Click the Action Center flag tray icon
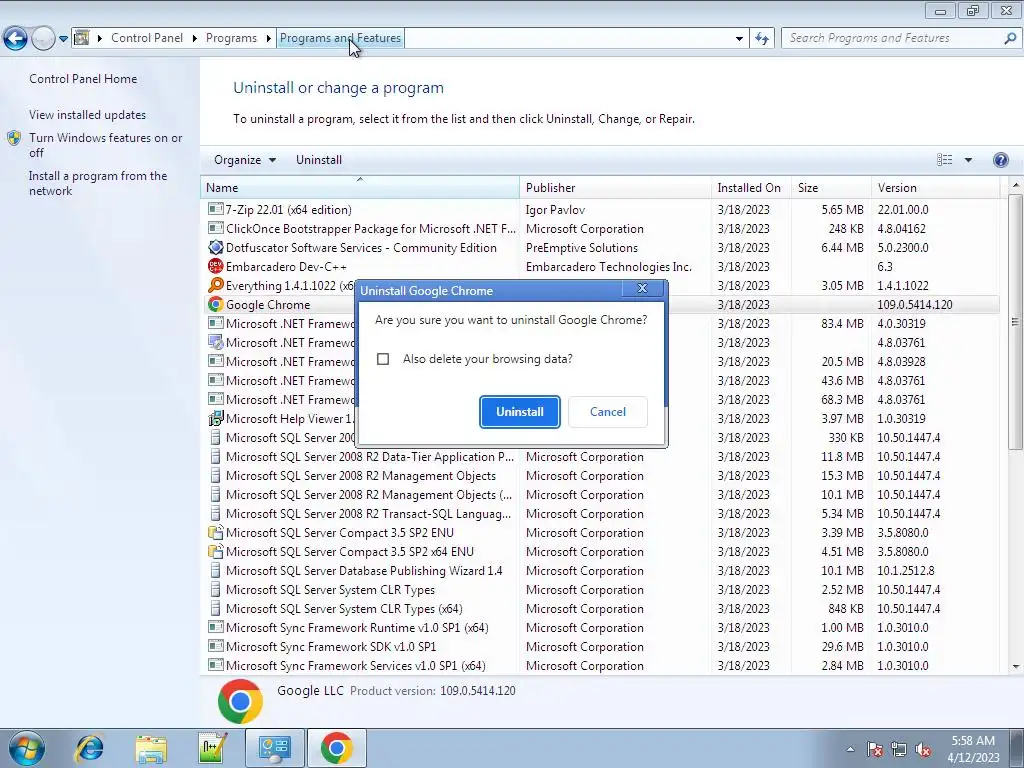1024x768 pixels. click(x=875, y=749)
